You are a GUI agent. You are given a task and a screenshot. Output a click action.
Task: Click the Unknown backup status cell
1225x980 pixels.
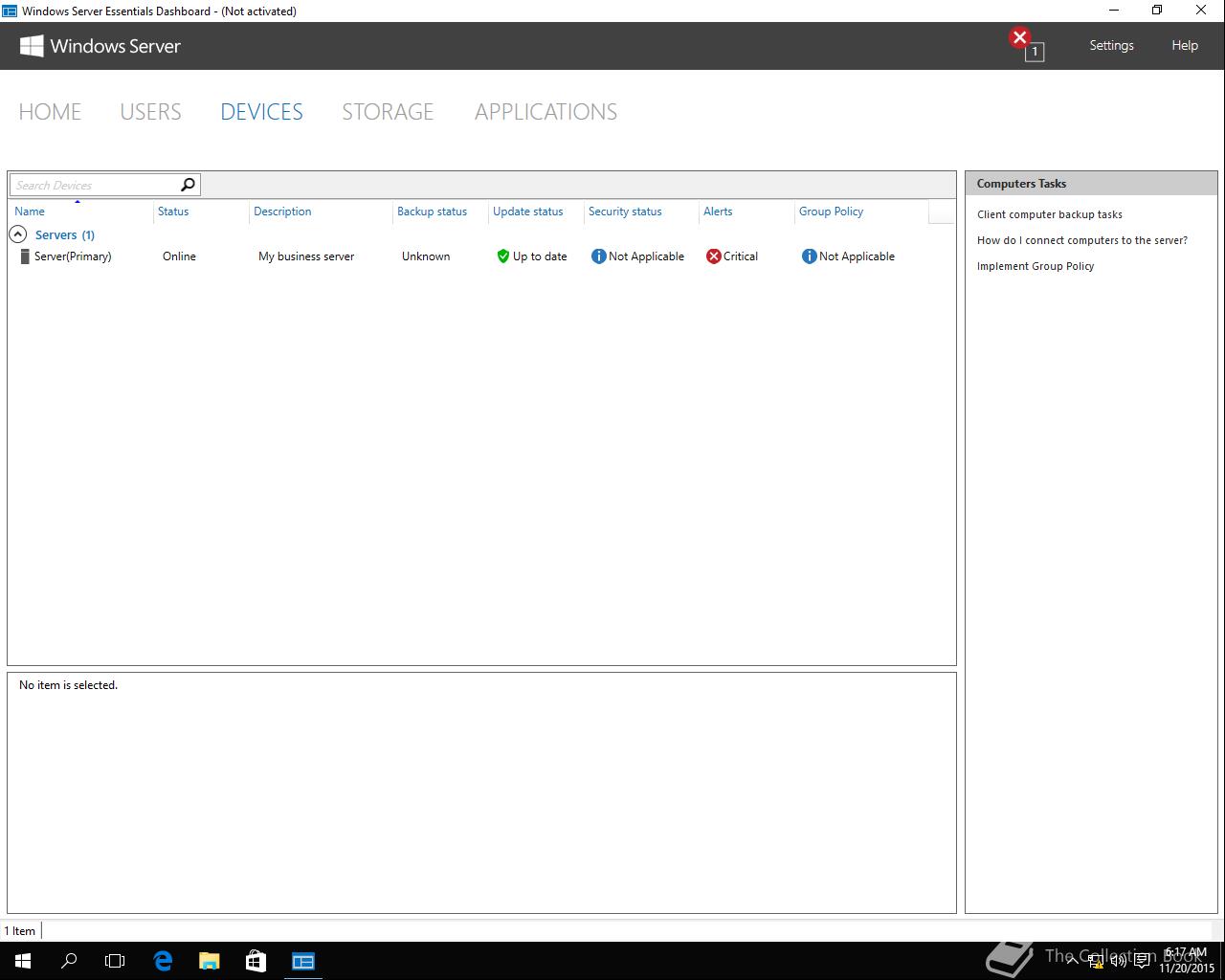click(426, 256)
